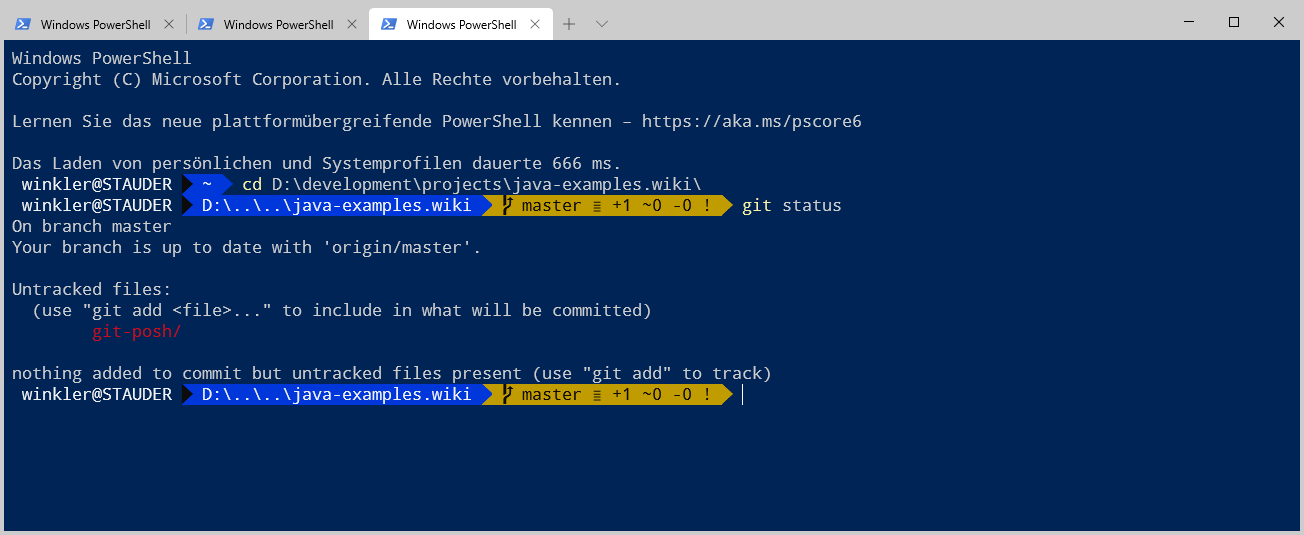Open the https://aka.ms/pscore6 link

coord(751,121)
